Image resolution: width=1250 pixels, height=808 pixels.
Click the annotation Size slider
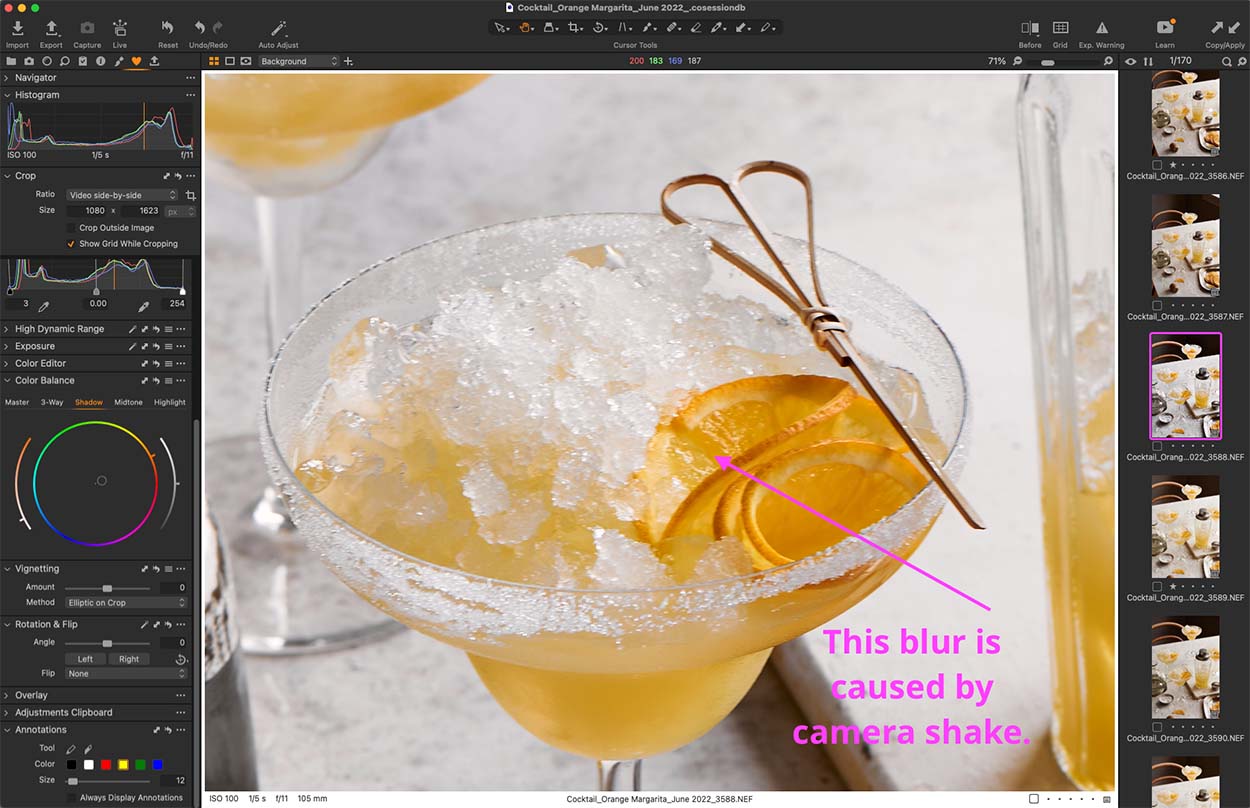[x=107, y=780]
